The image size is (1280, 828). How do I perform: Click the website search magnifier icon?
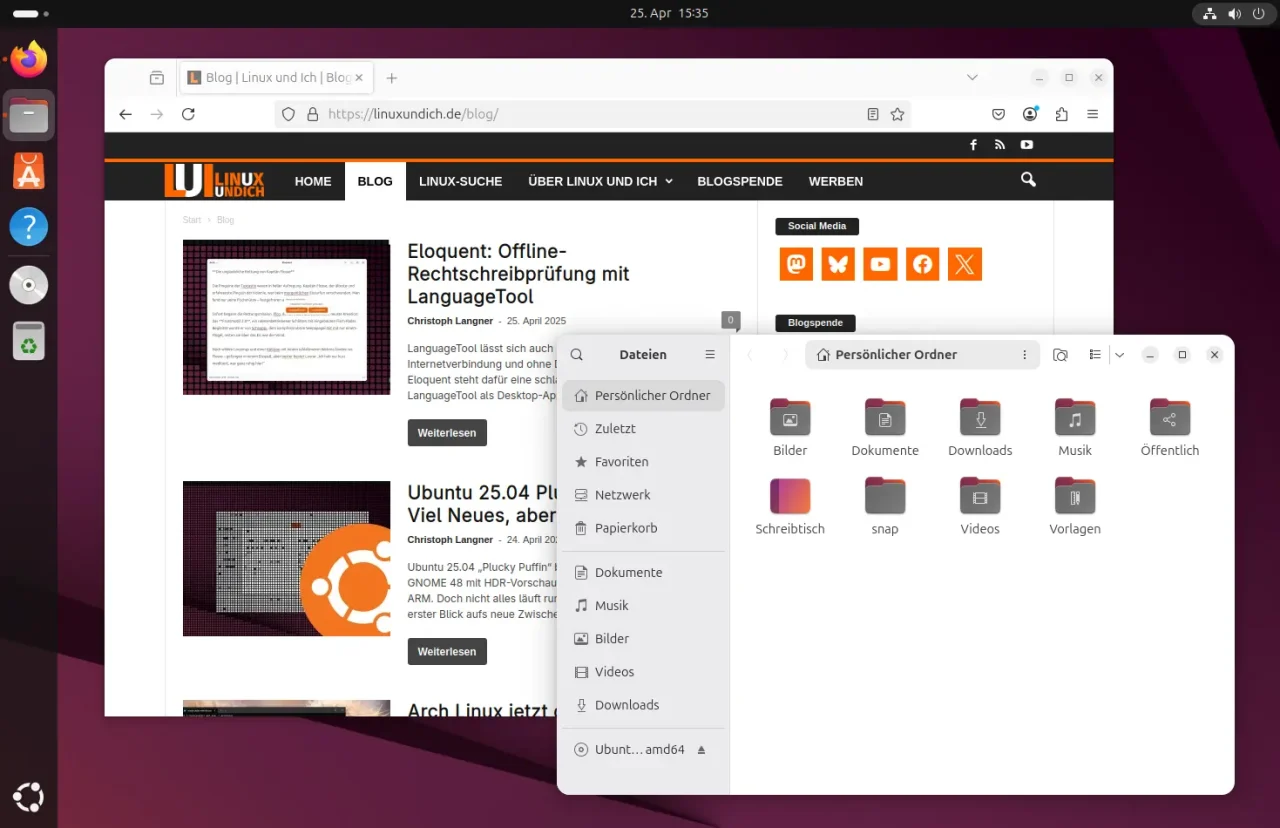point(1028,180)
